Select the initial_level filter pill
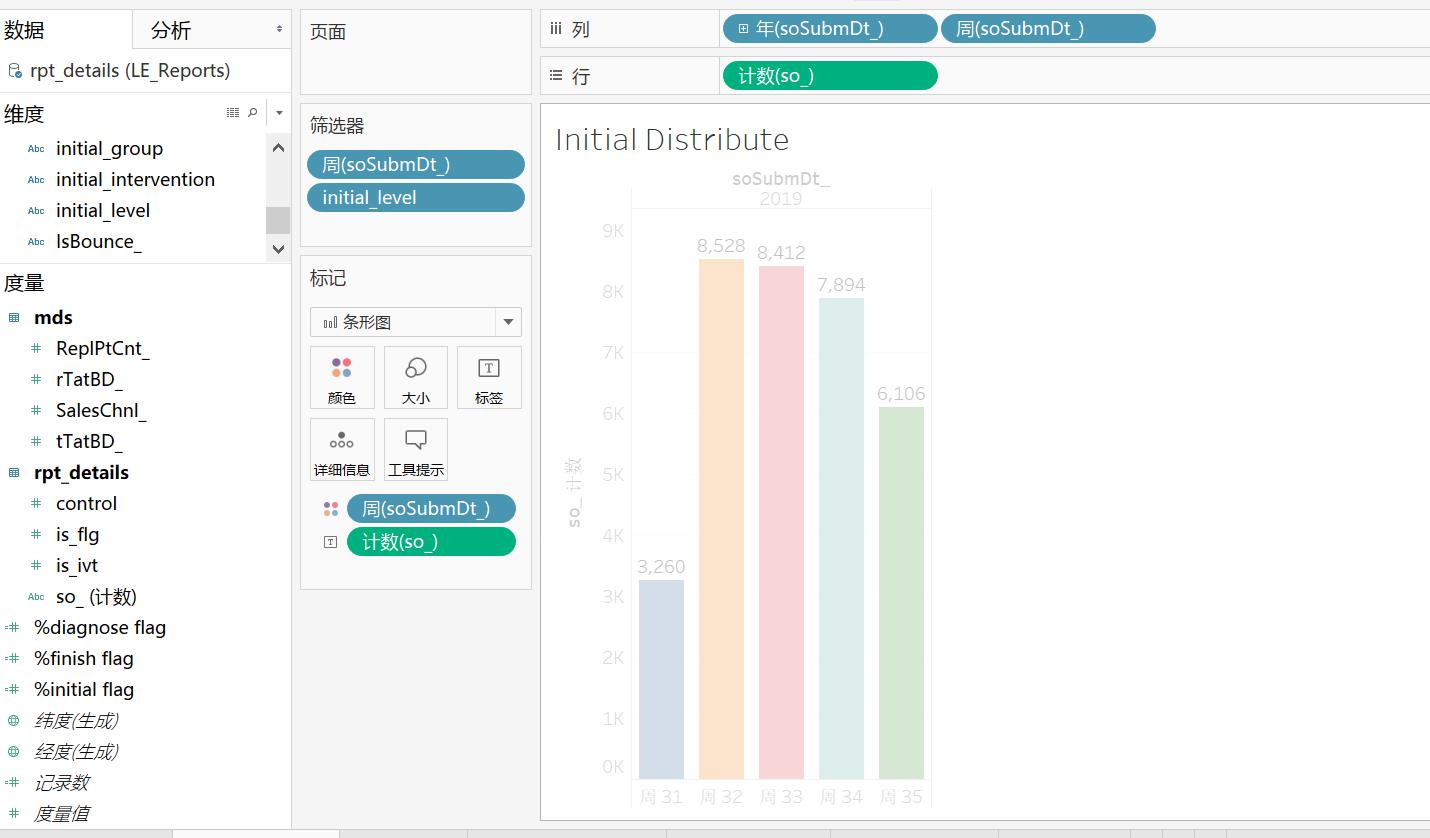The height and width of the screenshot is (838, 1430). point(416,198)
